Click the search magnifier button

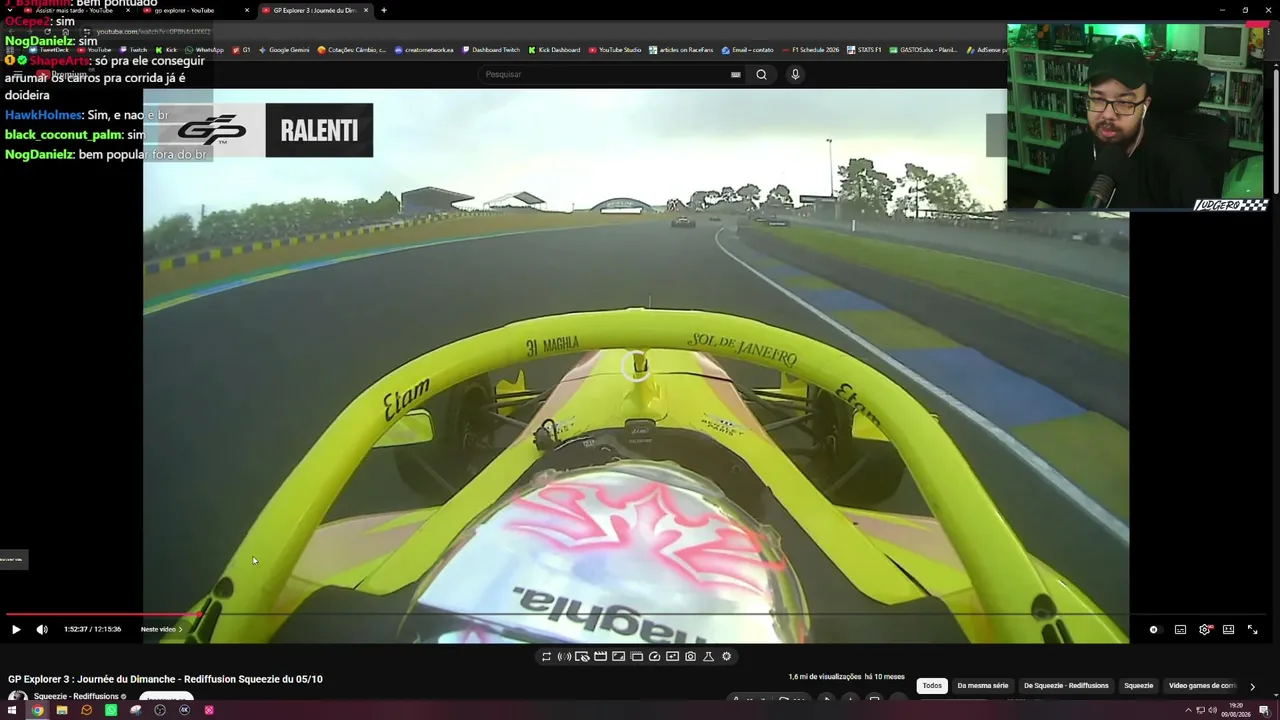(x=761, y=74)
